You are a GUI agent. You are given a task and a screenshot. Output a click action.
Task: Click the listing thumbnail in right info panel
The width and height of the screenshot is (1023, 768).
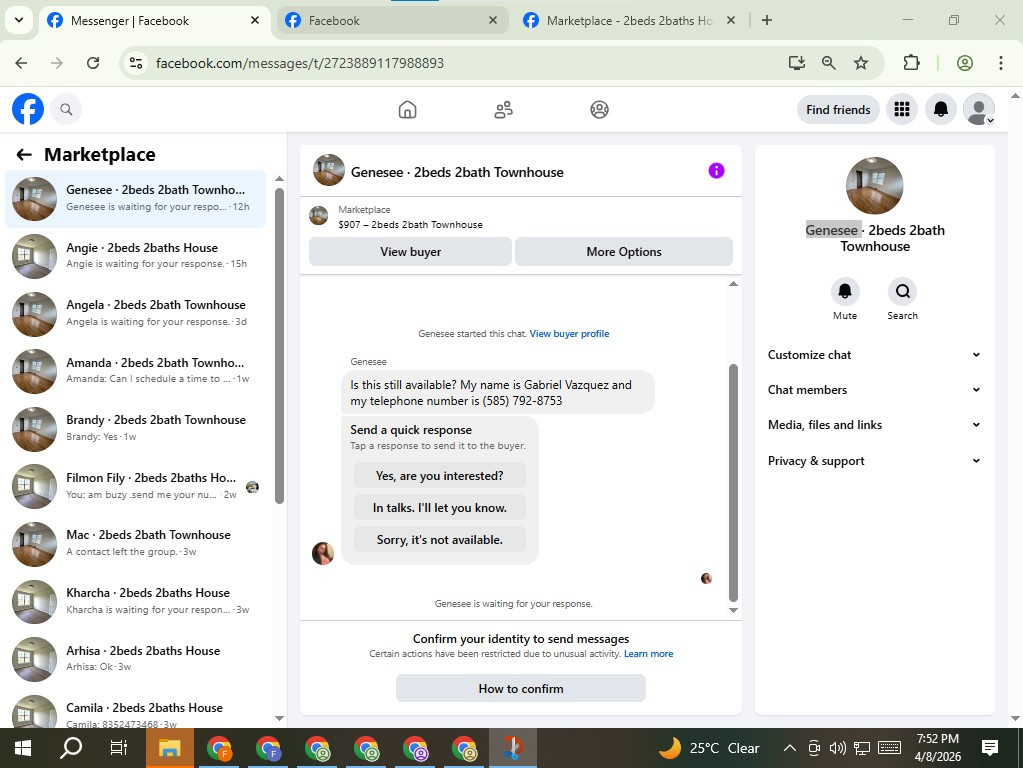(874, 186)
